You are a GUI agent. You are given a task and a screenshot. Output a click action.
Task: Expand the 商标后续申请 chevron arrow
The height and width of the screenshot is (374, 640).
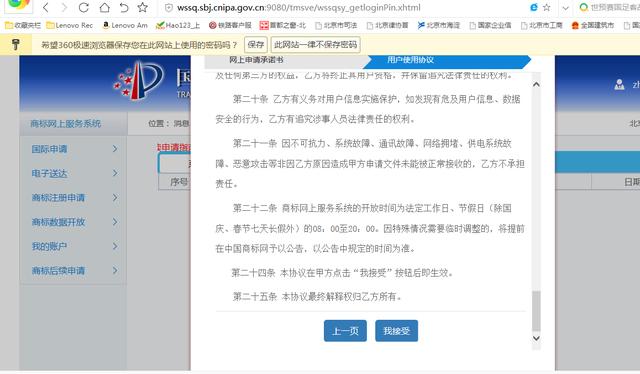pos(115,270)
